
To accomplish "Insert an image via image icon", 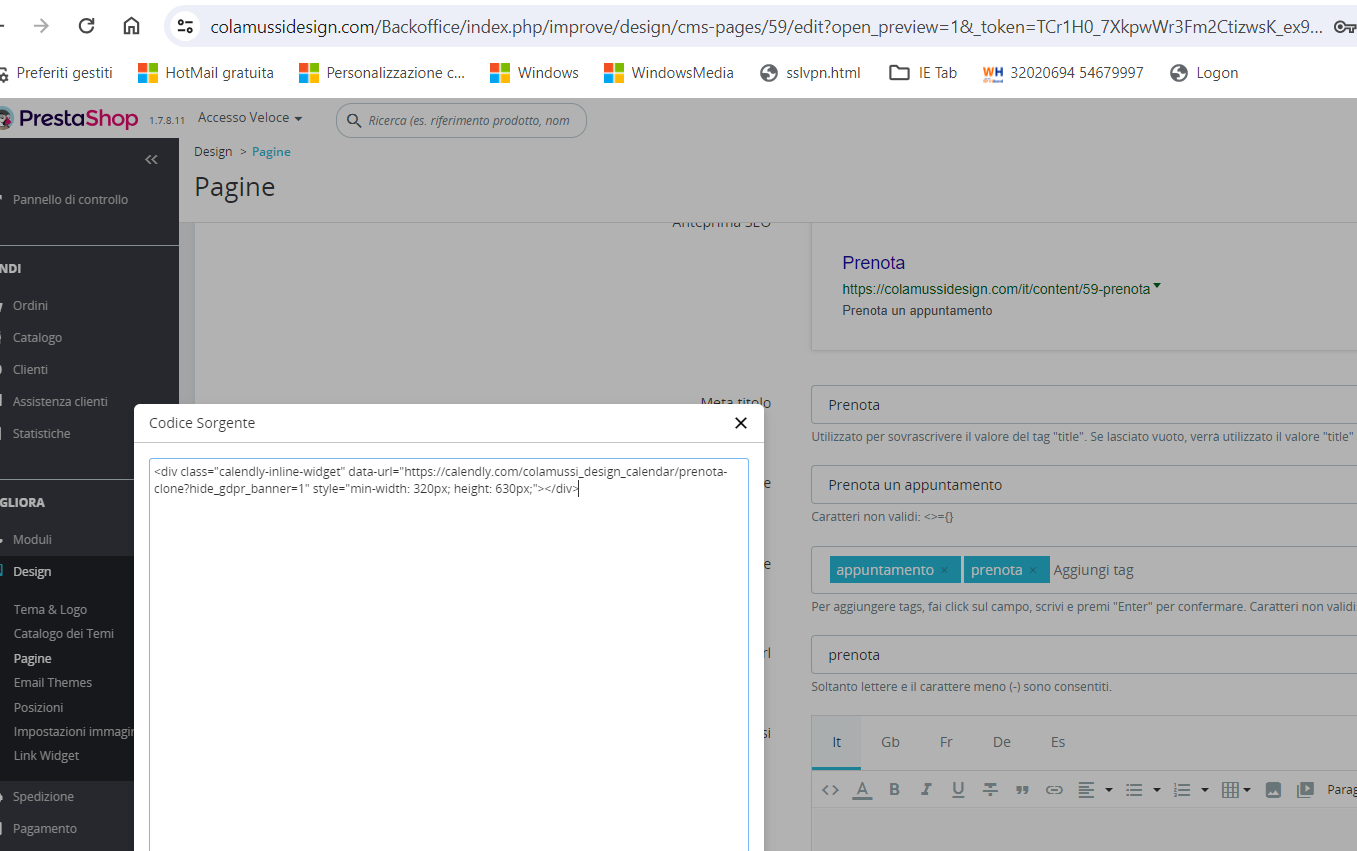I will (x=1273, y=790).
